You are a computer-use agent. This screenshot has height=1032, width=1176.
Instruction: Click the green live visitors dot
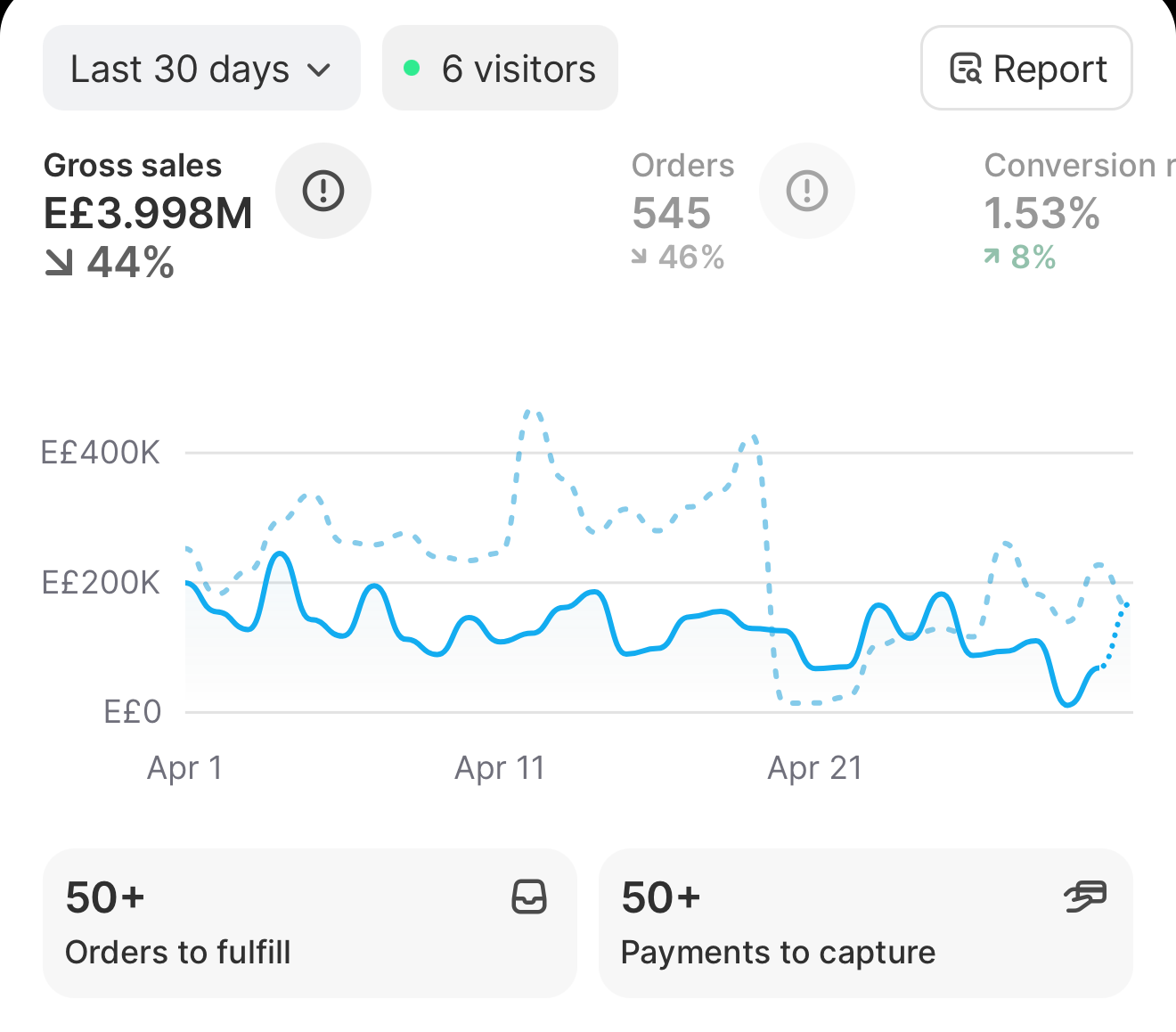point(412,68)
